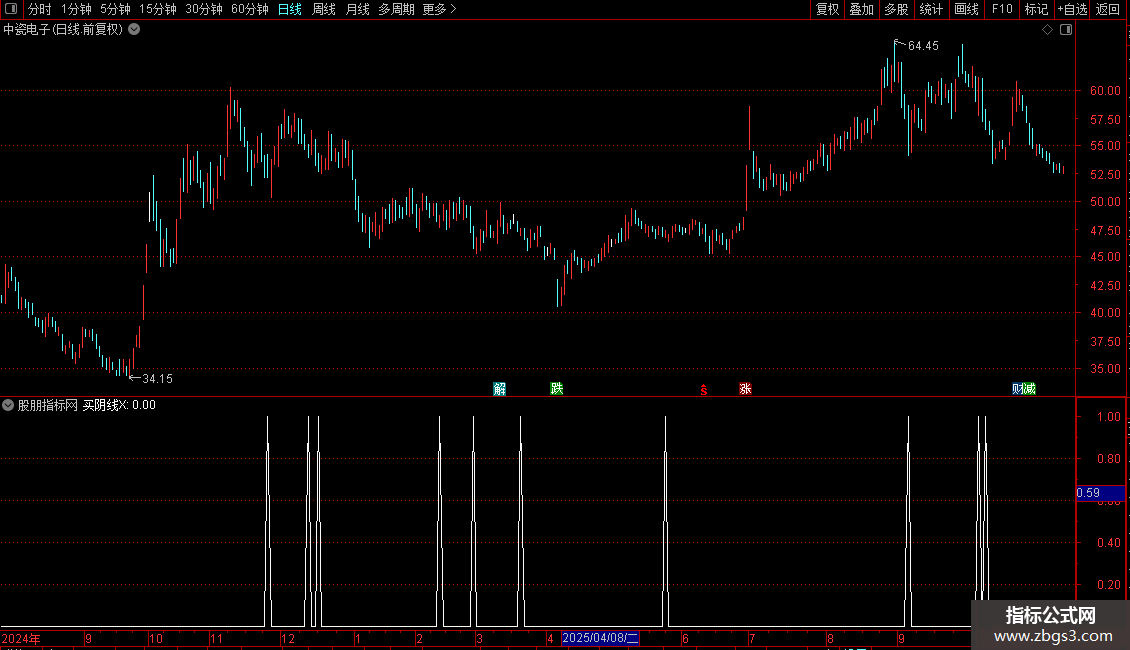
Task: Select the 1分钟 period
Action: point(76,9)
